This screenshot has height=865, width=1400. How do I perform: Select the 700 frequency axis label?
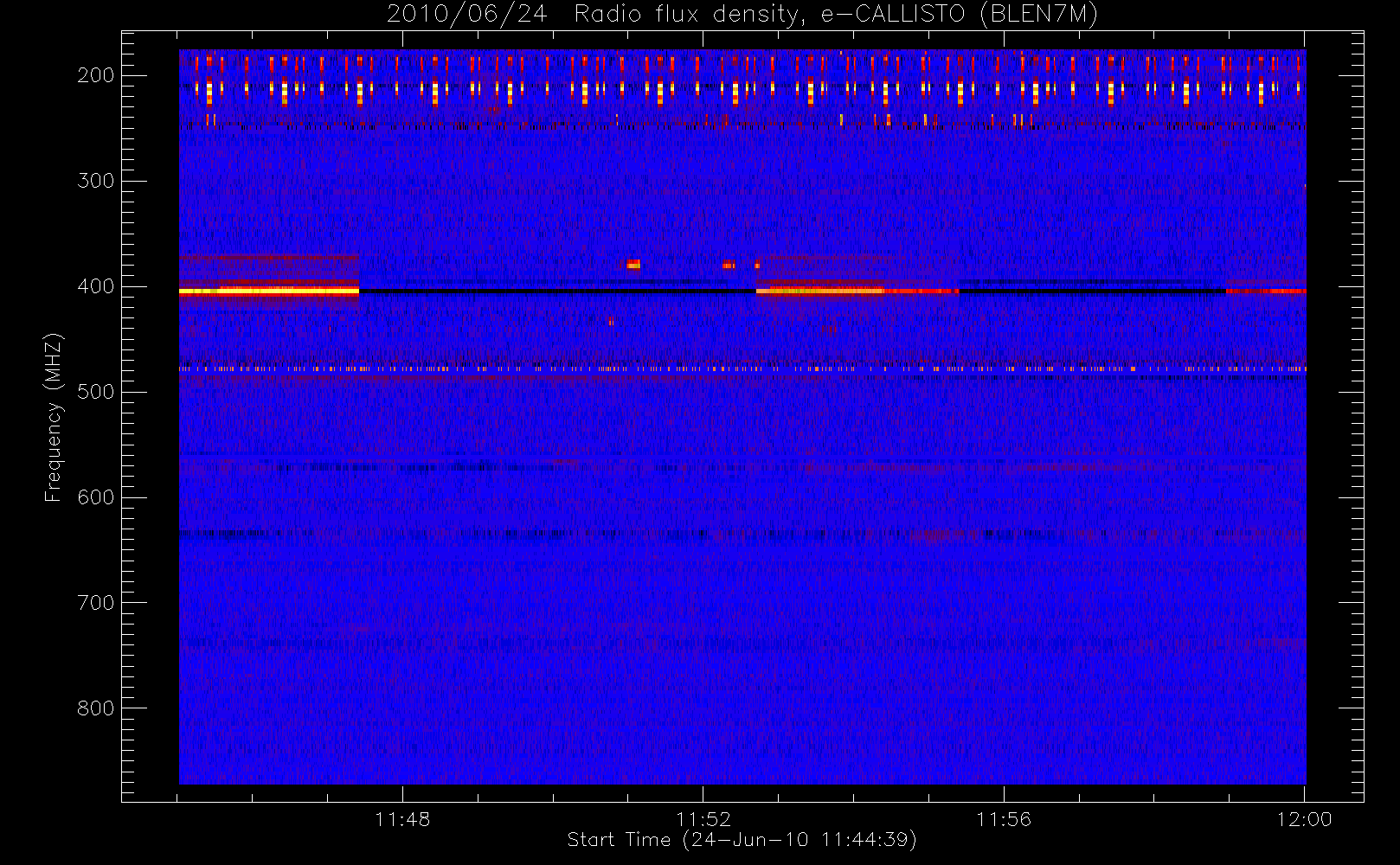95,603
